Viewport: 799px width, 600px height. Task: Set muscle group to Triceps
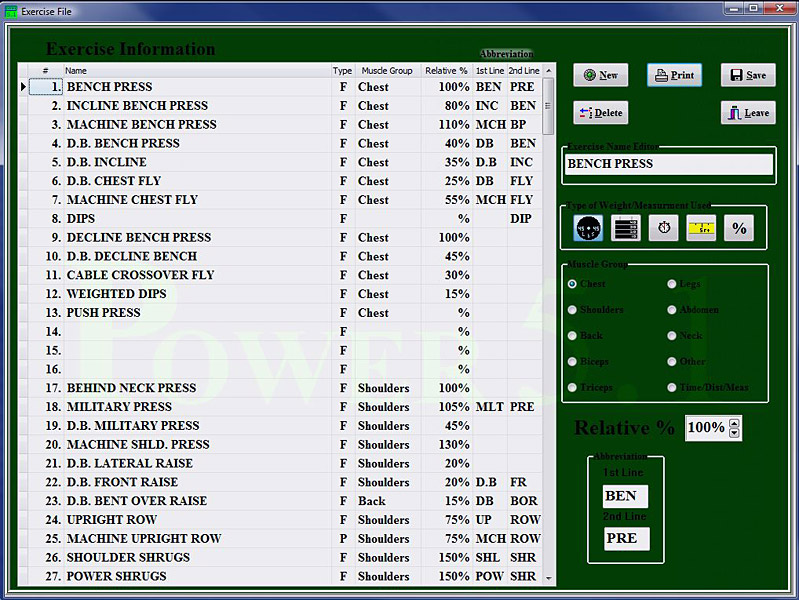pyautogui.click(x=572, y=388)
